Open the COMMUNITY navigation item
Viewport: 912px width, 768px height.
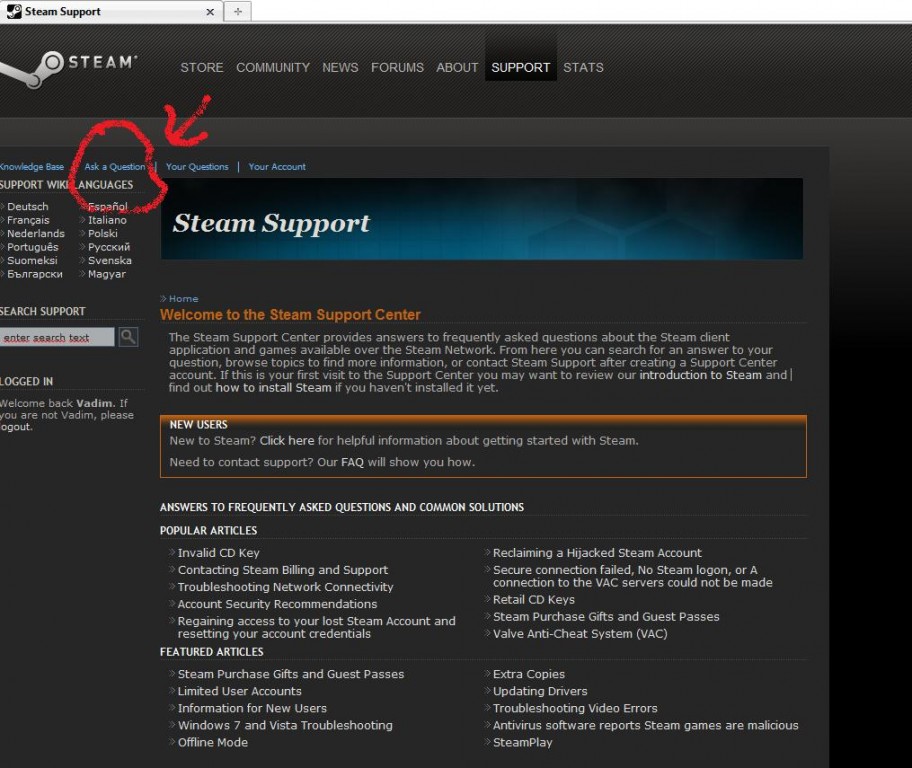pyautogui.click(x=273, y=67)
